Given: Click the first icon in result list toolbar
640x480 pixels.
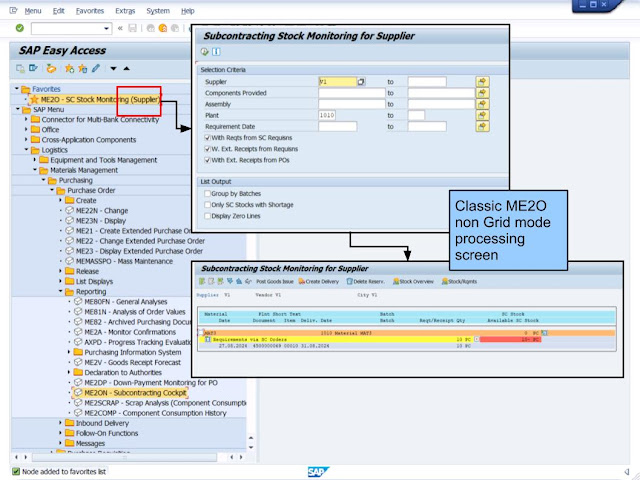Looking at the screenshot, I should click(x=202, y=281).
